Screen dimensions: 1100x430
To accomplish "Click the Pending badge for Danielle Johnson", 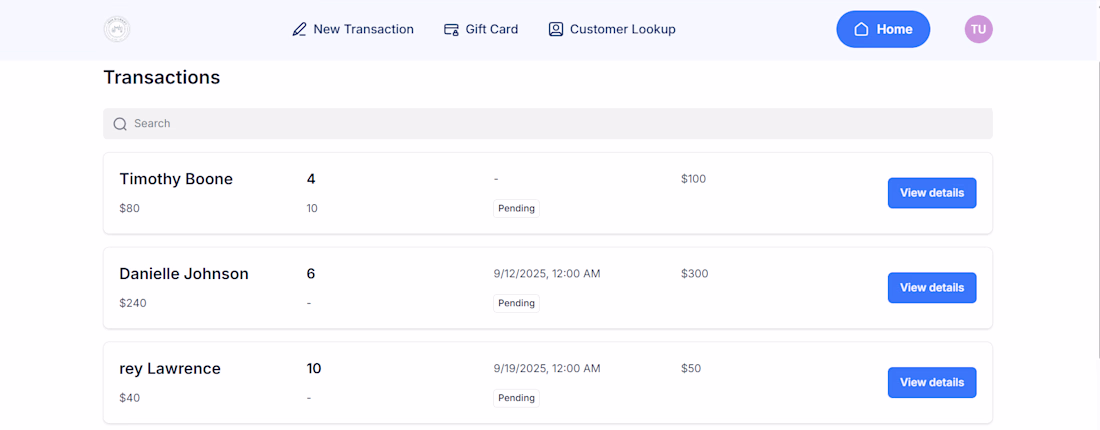I will tap(516, 303).
